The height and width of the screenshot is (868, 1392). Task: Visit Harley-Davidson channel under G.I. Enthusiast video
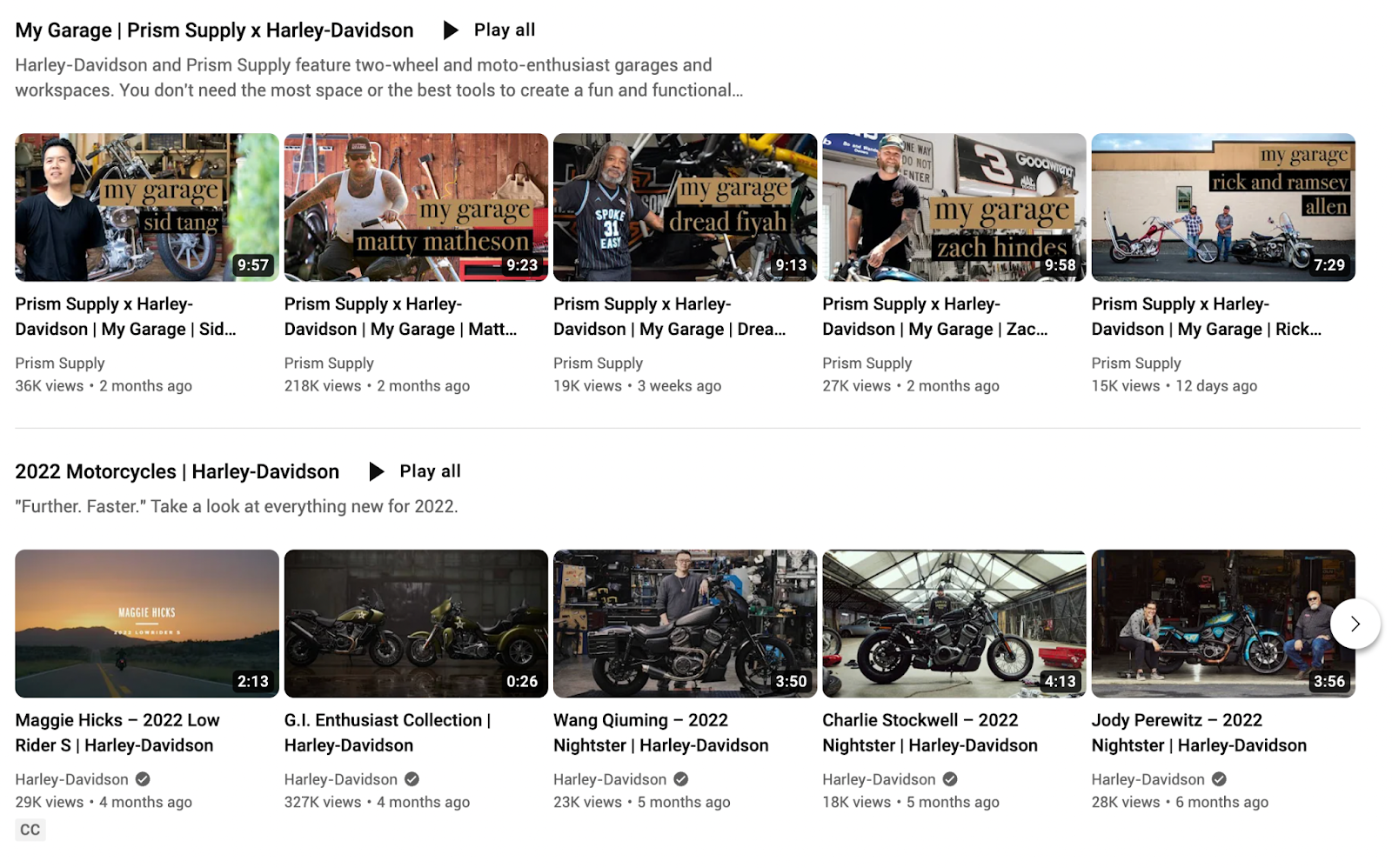coord(341,779)
